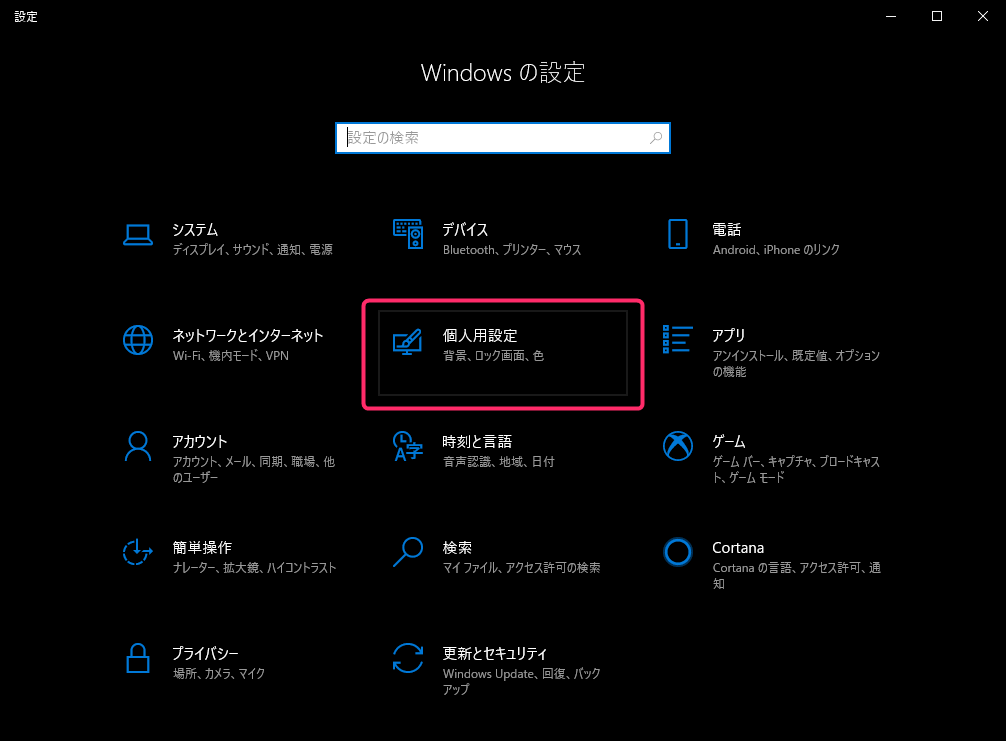The height and width of the screenshot is (741, 1006).
Task: Open the アプリ list icon
Action: (x=678, y=339)
